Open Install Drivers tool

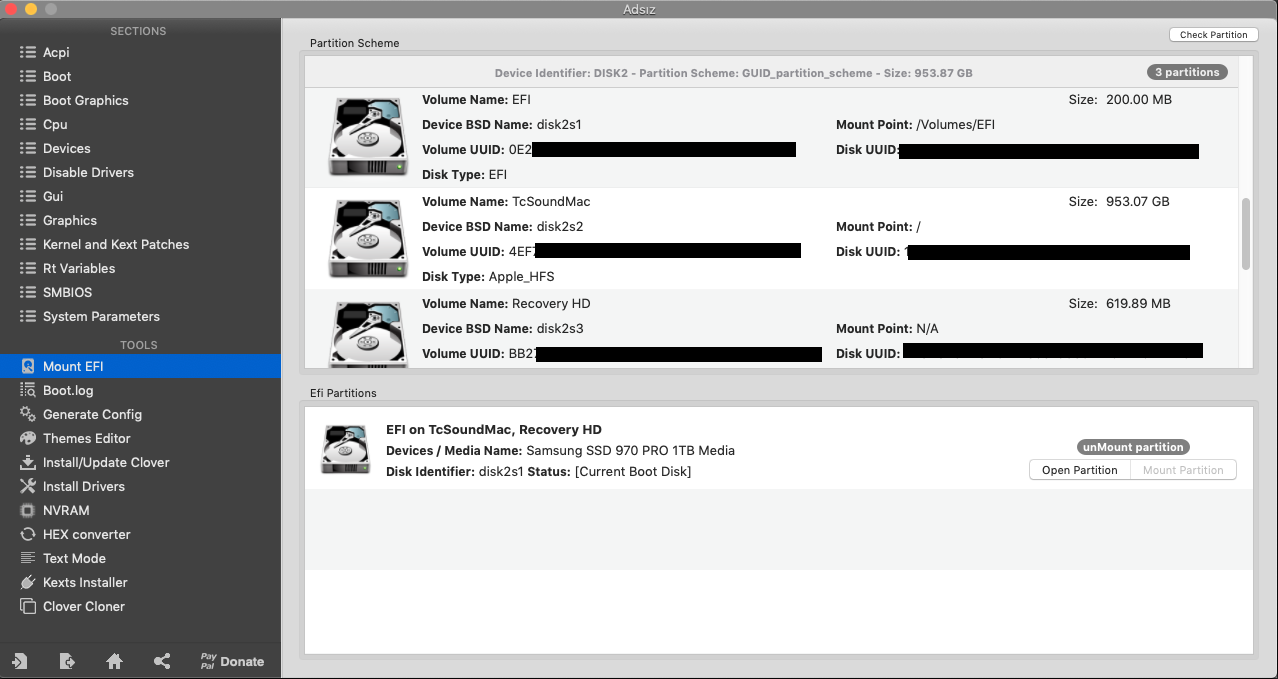tap(84, 486)
